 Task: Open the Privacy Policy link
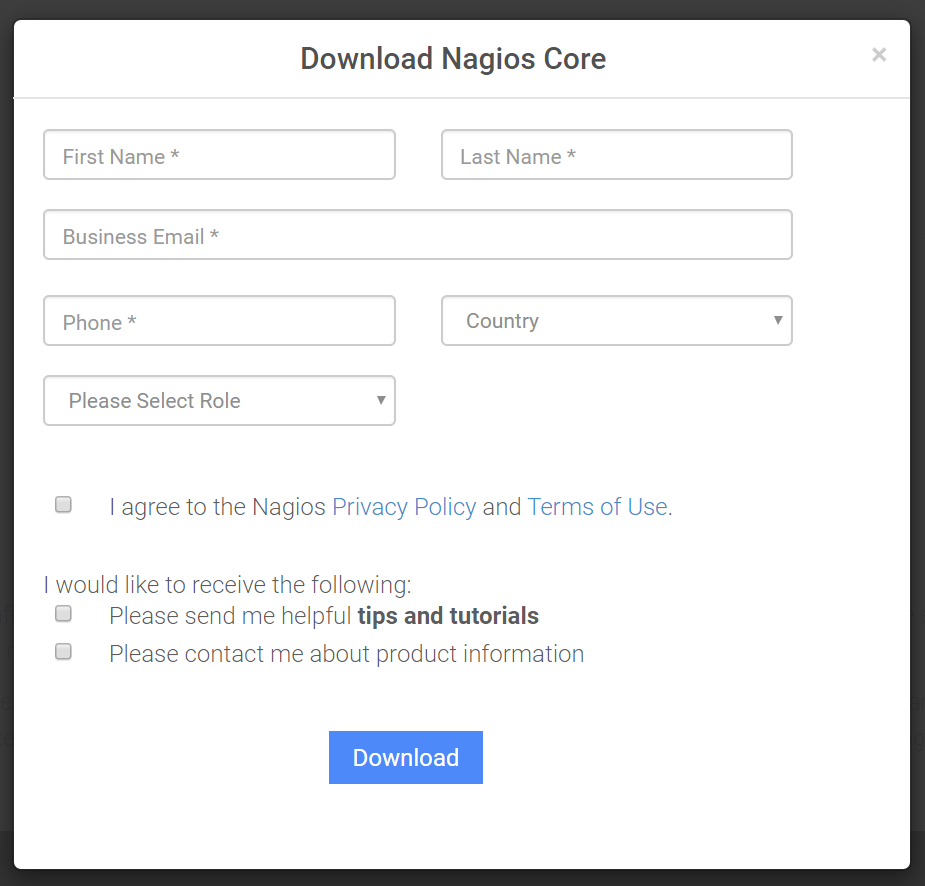click(x=404, y=507)
